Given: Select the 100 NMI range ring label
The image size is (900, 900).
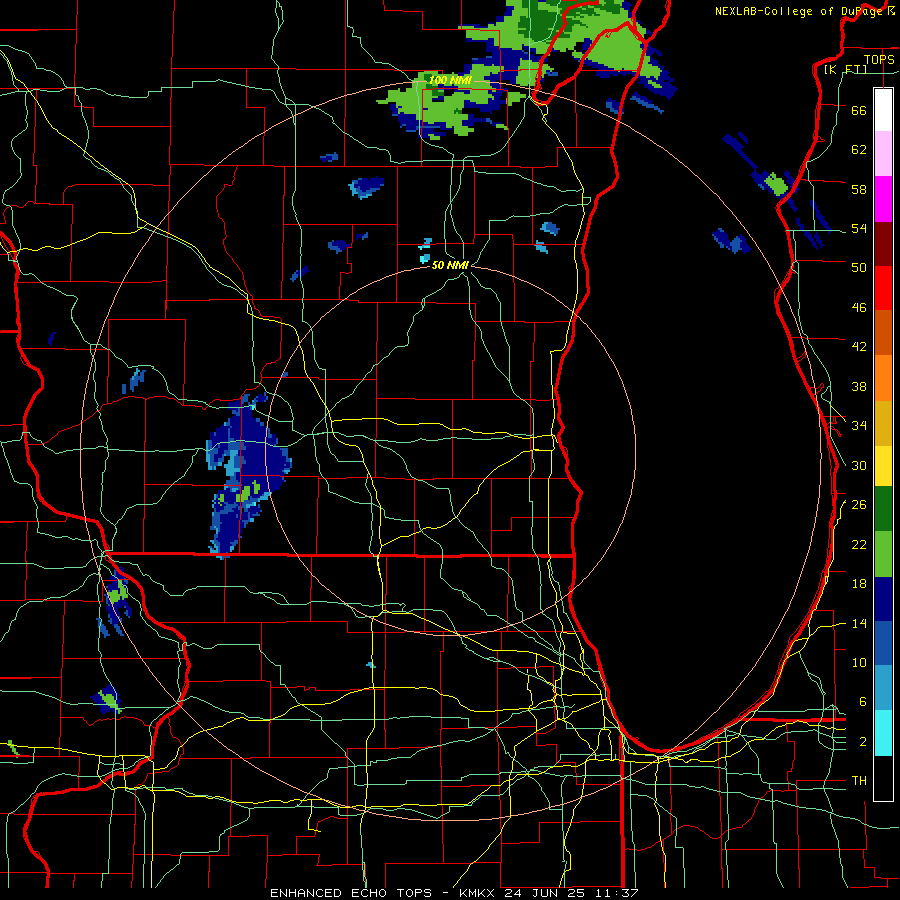Looking at the screenshot, I should [x=450, y=80].
